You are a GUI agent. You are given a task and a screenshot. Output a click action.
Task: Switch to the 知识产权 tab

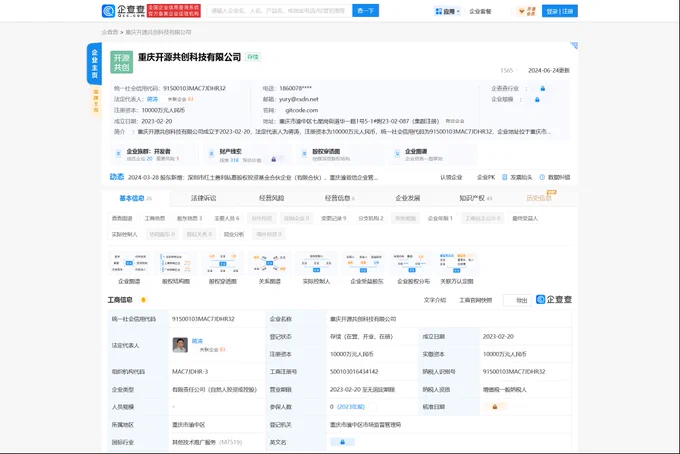[x=475, y=198]
